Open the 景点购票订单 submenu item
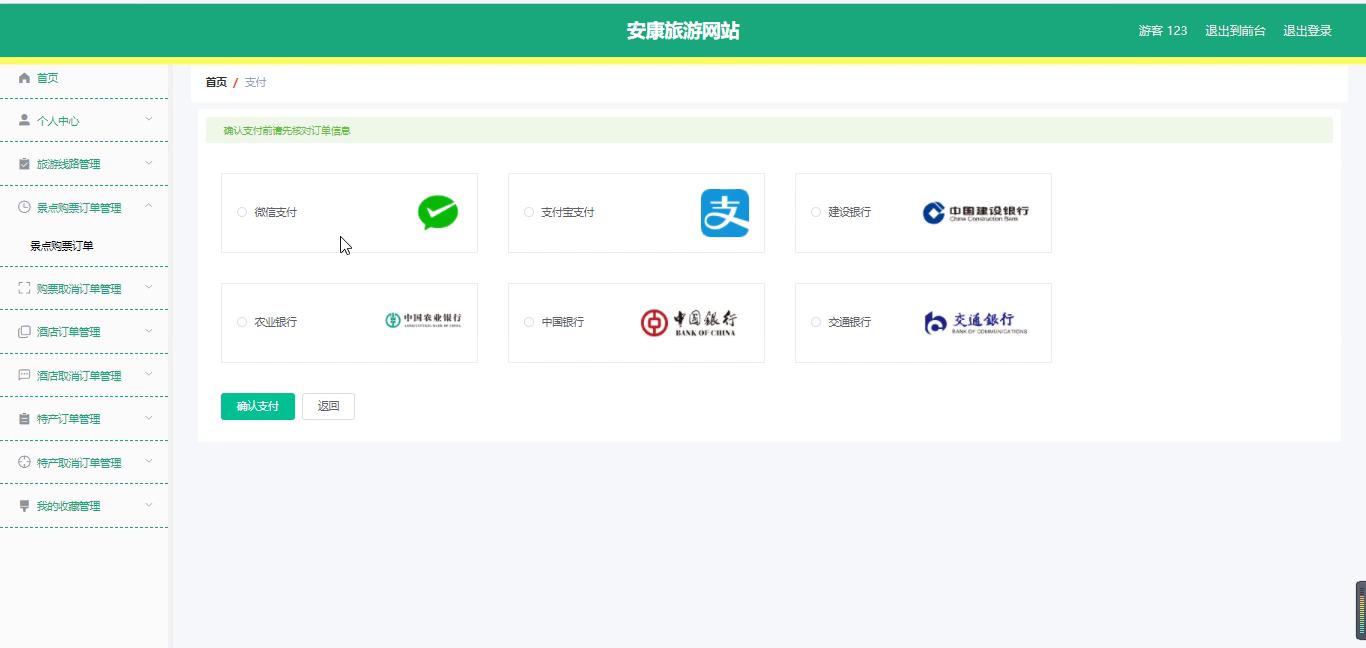Screen dimensions: 1366x648 click(x=62, y=246)
